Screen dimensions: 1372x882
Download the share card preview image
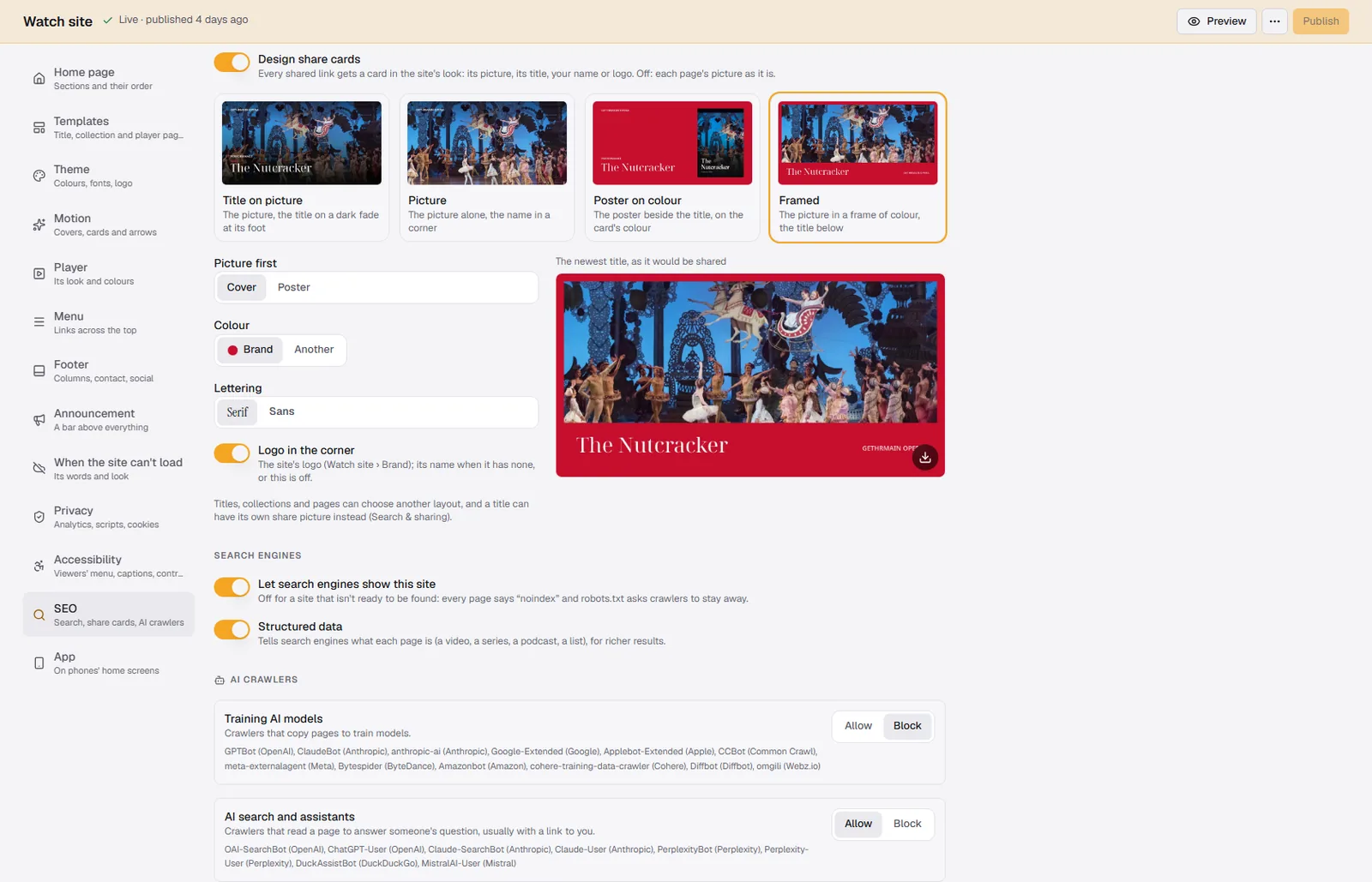(924, 458)
